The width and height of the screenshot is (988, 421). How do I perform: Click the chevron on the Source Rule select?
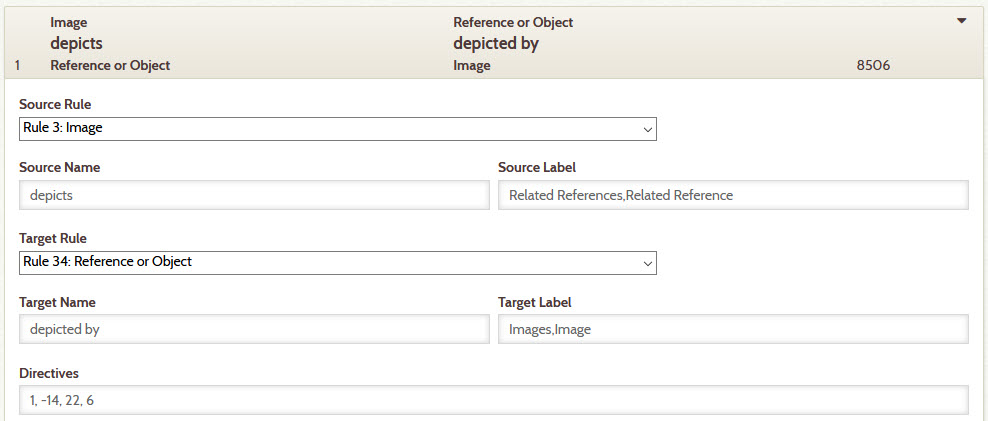click(646, 129)
